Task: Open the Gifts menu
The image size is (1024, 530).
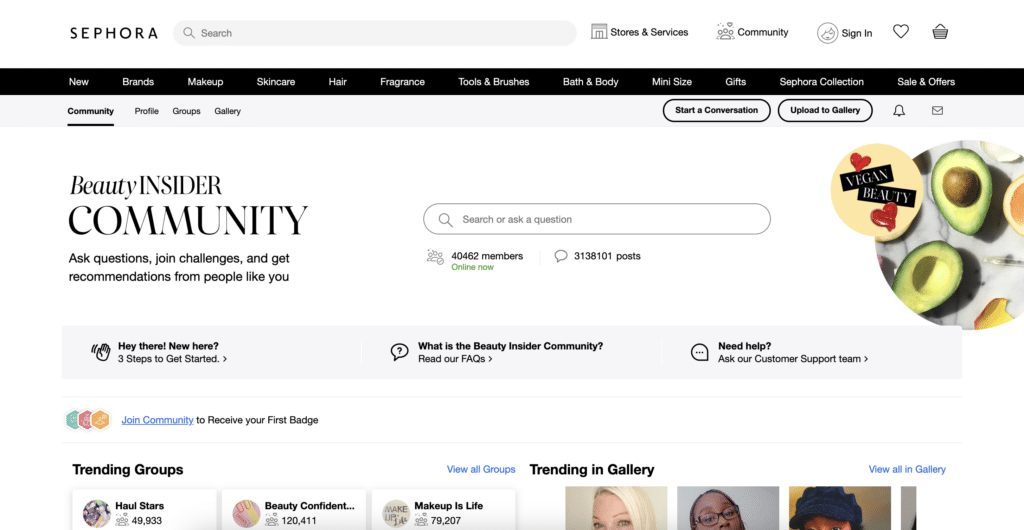Action: 735,82
